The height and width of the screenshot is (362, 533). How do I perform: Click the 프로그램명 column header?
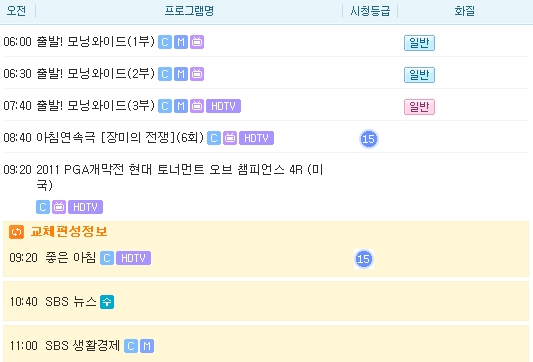(x=189, y=11)
